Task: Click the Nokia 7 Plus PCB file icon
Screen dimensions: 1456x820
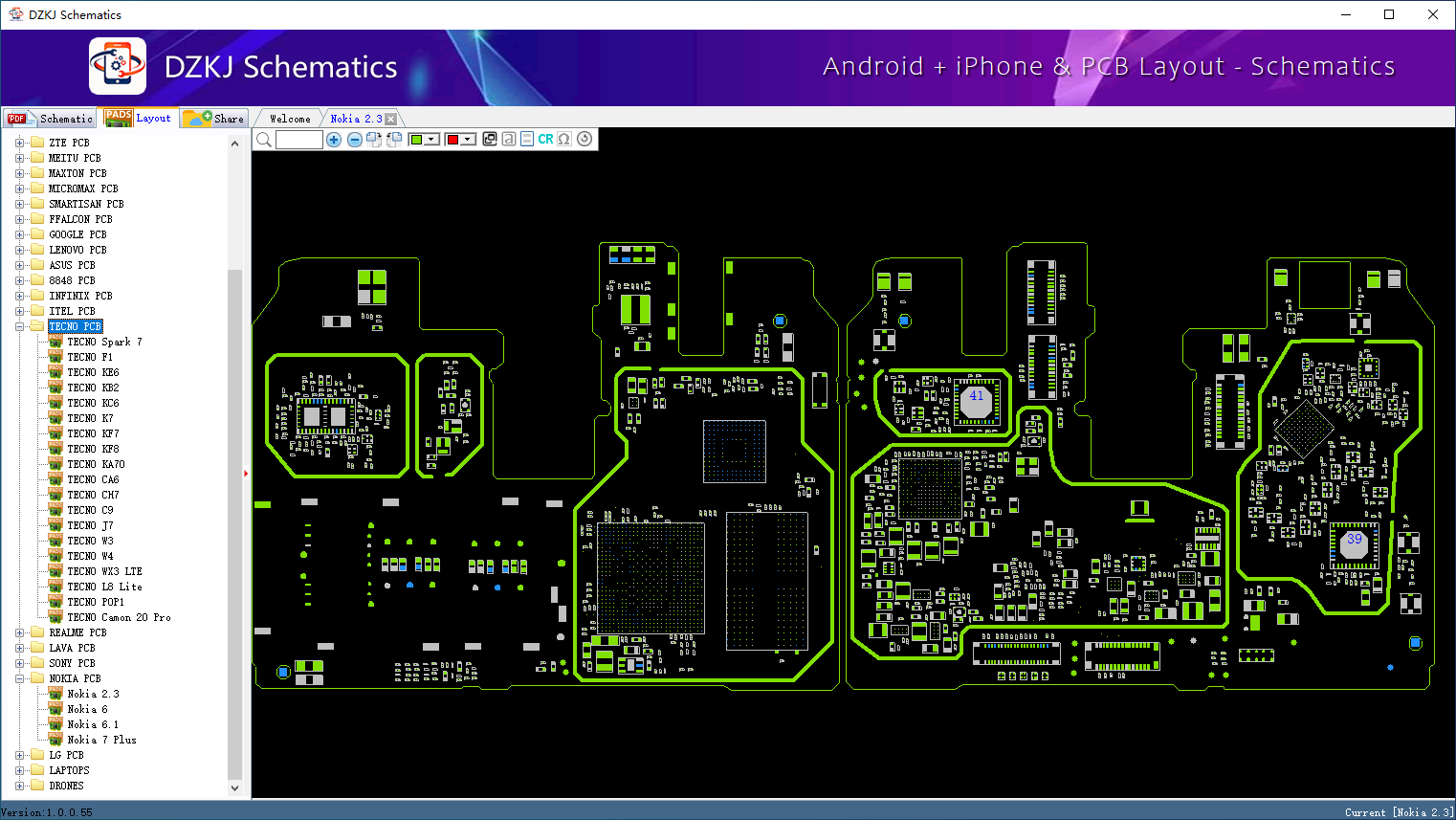Action: coord(55,740)
